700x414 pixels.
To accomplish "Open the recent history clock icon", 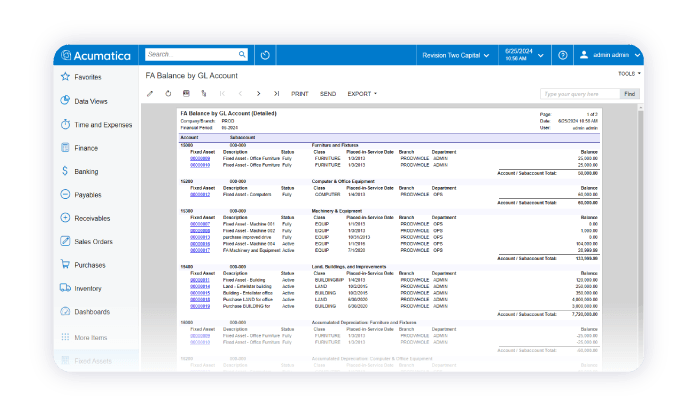I will [265, 55].
